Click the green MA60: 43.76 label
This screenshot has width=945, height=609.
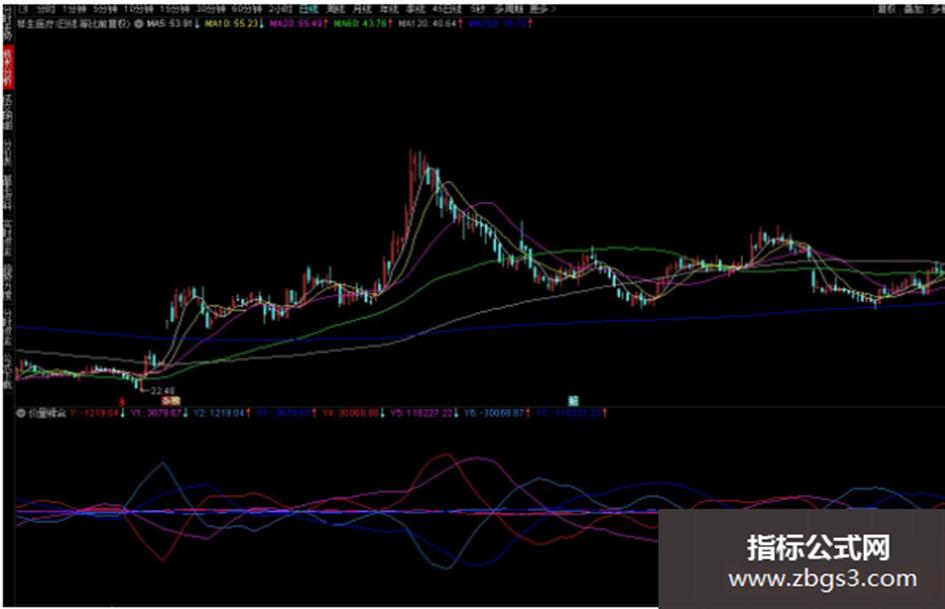pos(360,24)
